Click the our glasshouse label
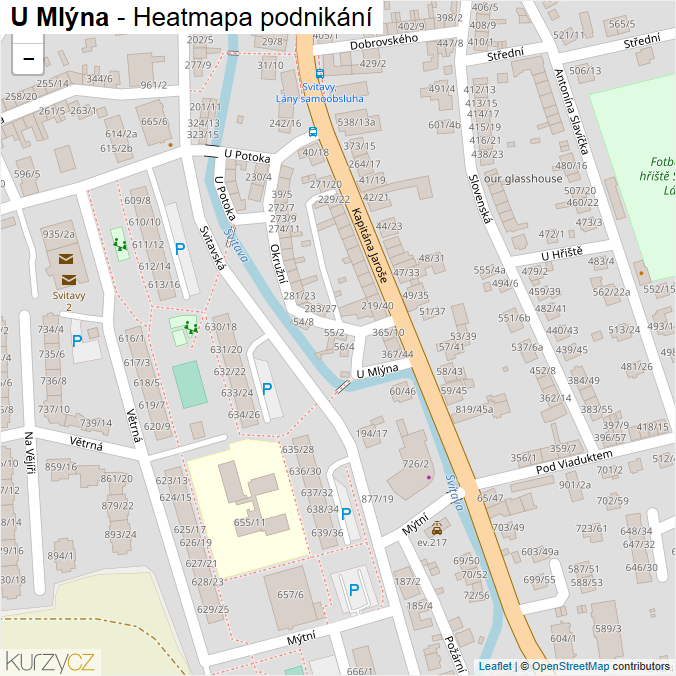The image size is (676, 676). (523, 178)
